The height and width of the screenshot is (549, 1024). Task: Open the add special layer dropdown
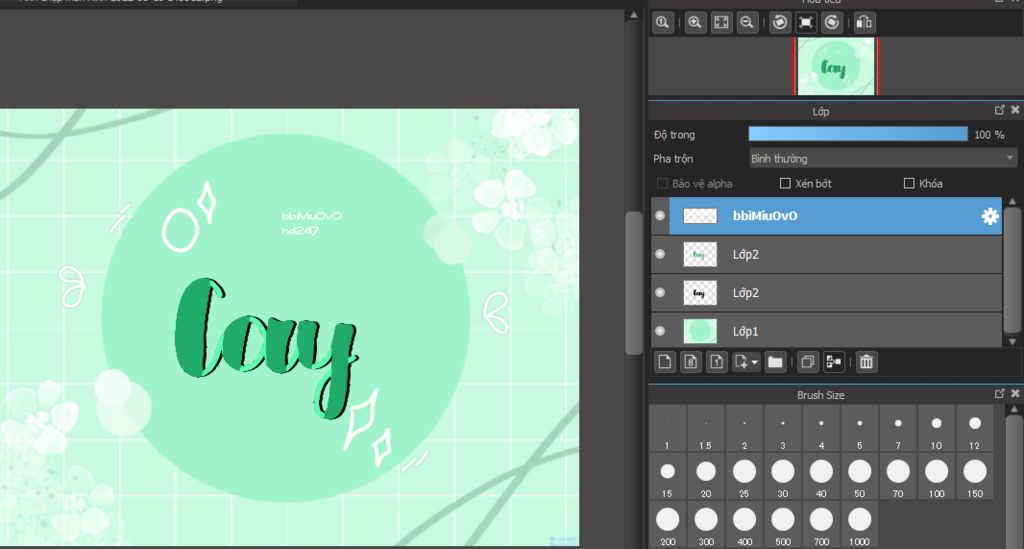pos(746,362)
